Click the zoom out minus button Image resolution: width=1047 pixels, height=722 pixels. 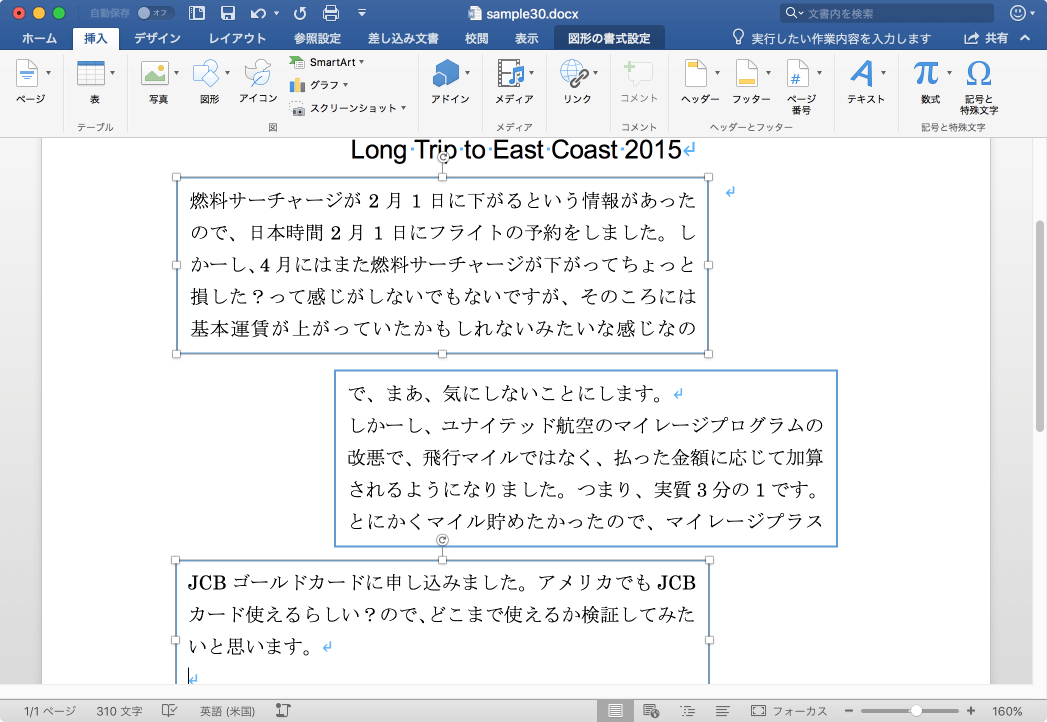tap(849, 711)
